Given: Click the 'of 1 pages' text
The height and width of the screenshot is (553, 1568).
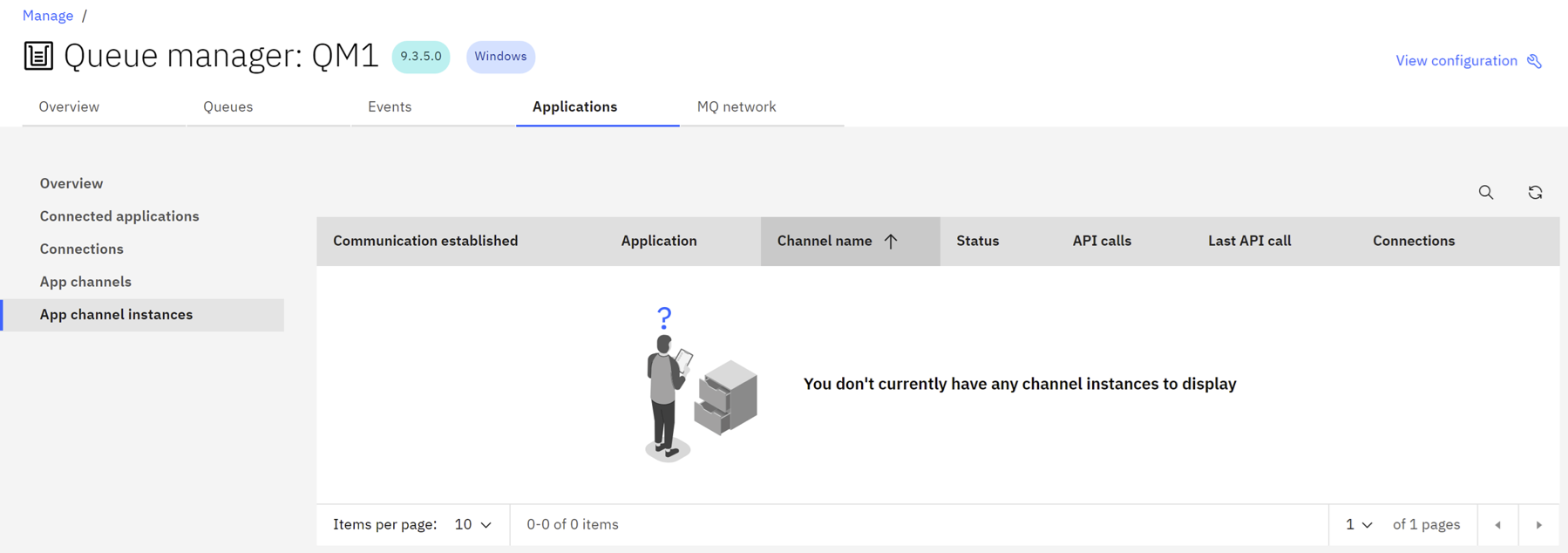Looking at the screenshot, I should click(1426, 525).
